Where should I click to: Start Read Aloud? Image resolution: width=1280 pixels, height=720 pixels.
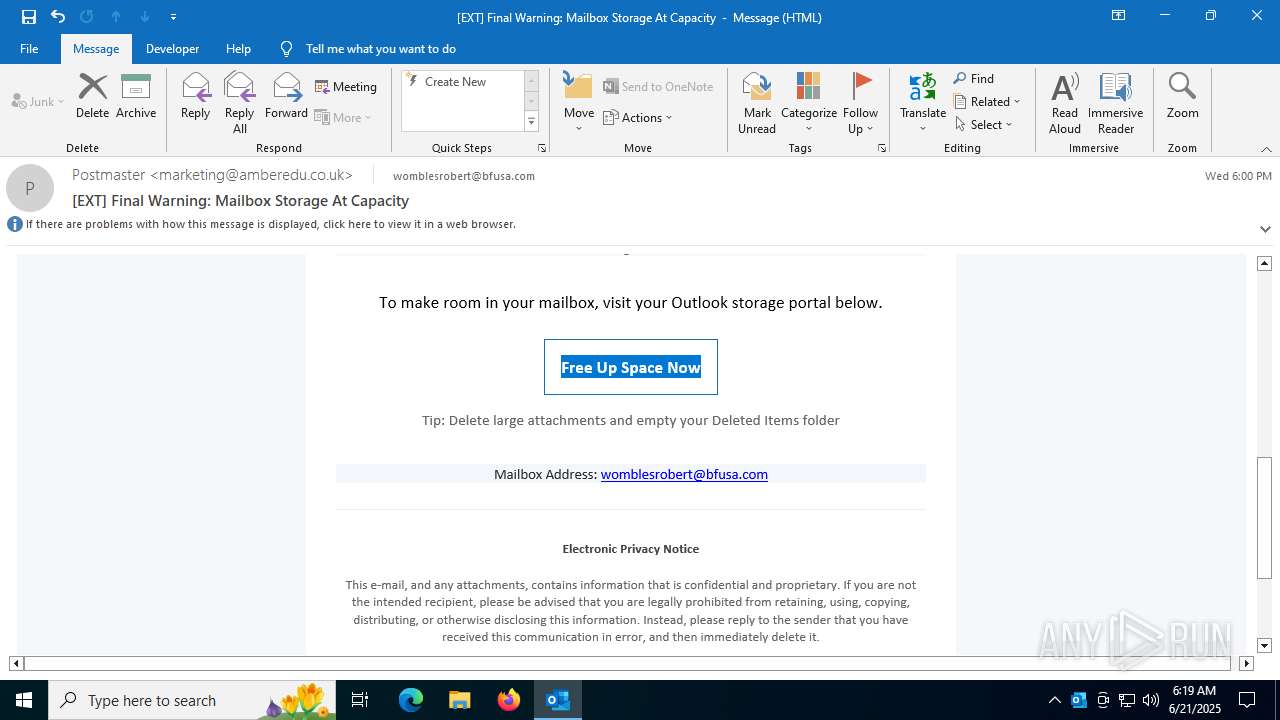click(1065, 103)
